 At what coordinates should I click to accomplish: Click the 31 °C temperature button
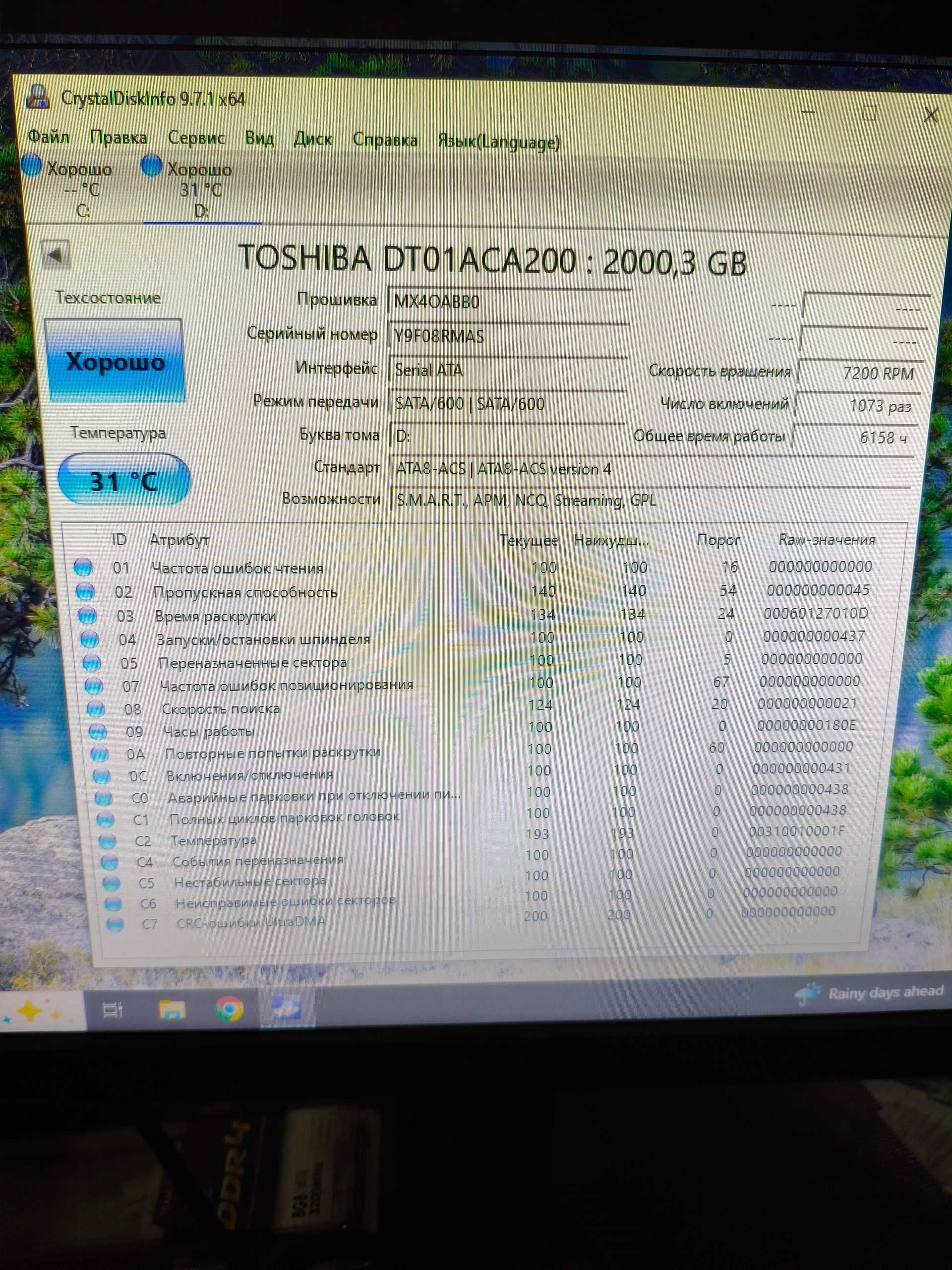(123, 480)
